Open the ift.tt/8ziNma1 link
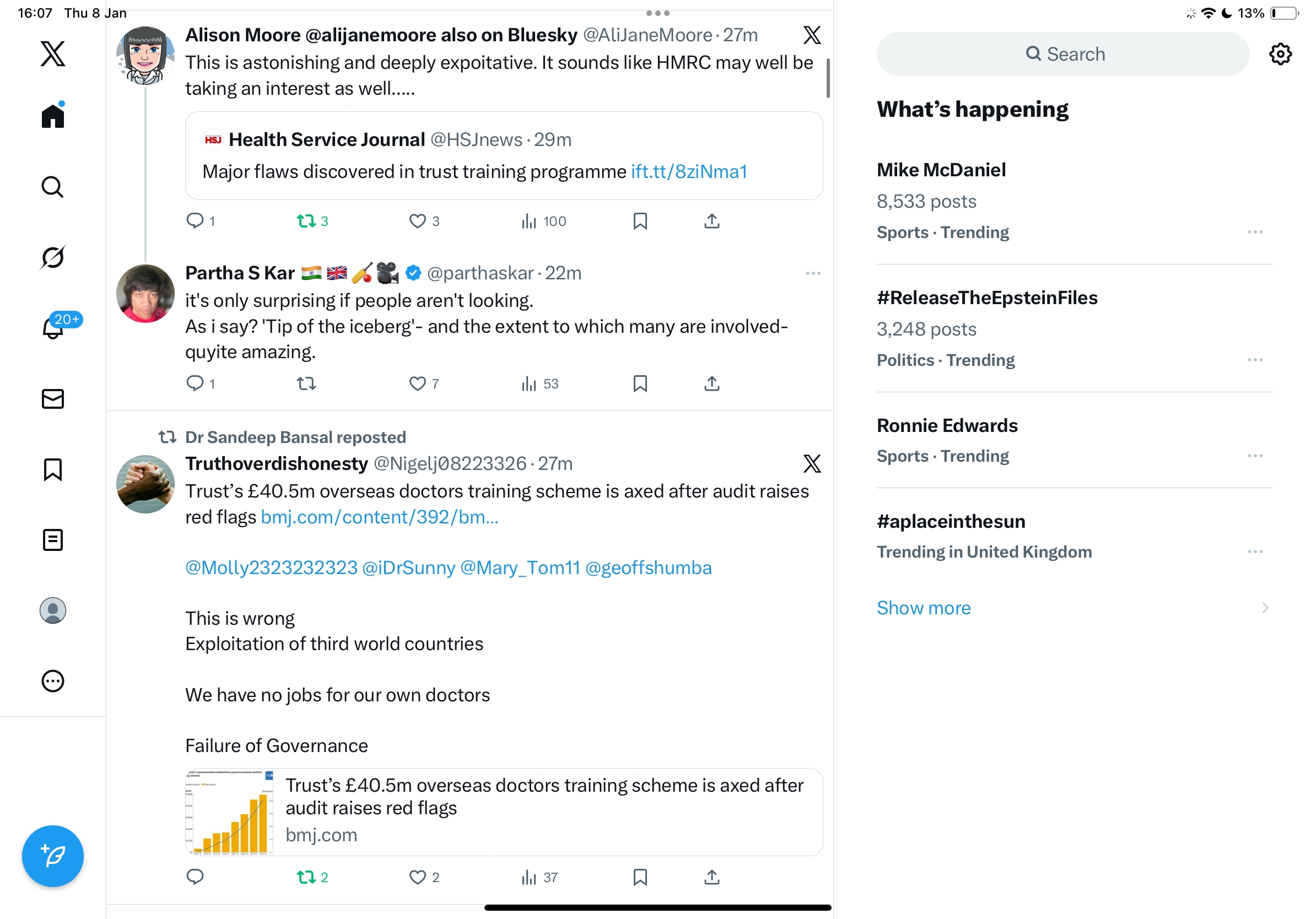This screenshot has height=919, width=1316. 689,171
